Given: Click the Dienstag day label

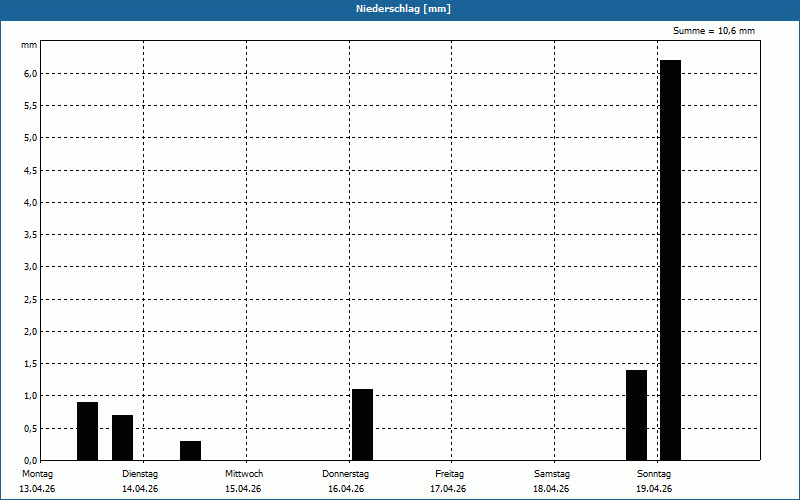Looking at the screenshot, I should pos(140,474).
